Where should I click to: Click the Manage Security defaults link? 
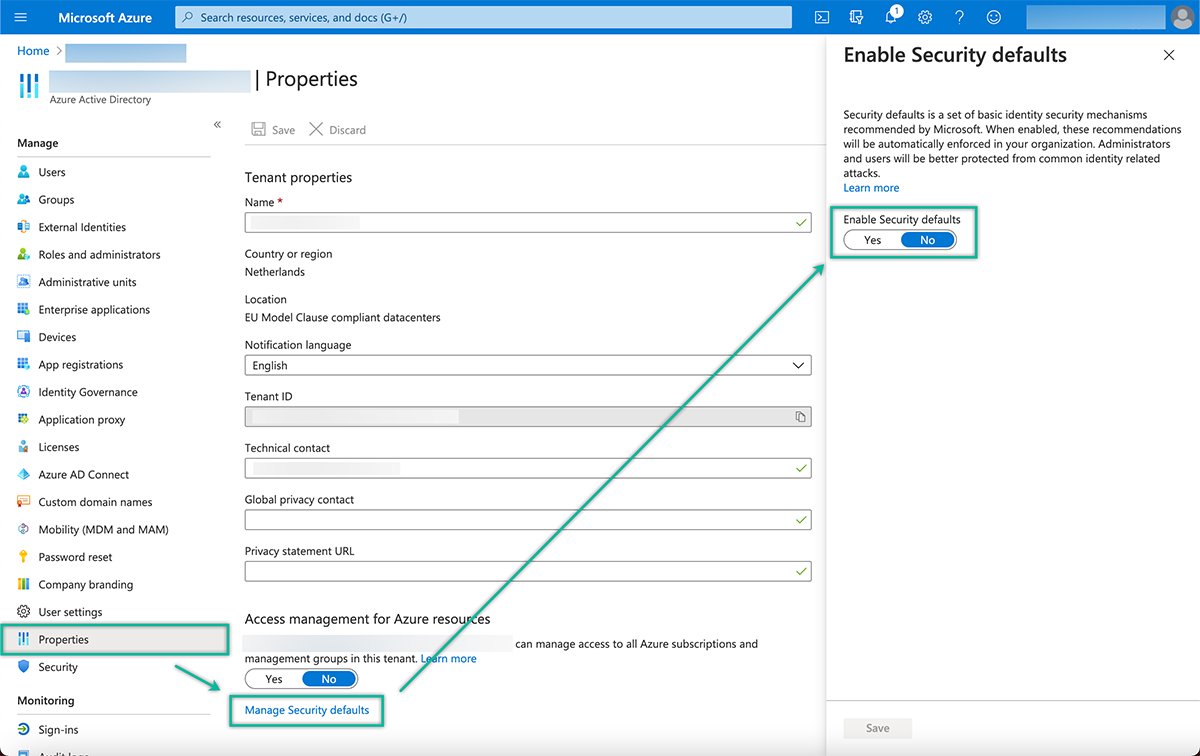[306, 710]
